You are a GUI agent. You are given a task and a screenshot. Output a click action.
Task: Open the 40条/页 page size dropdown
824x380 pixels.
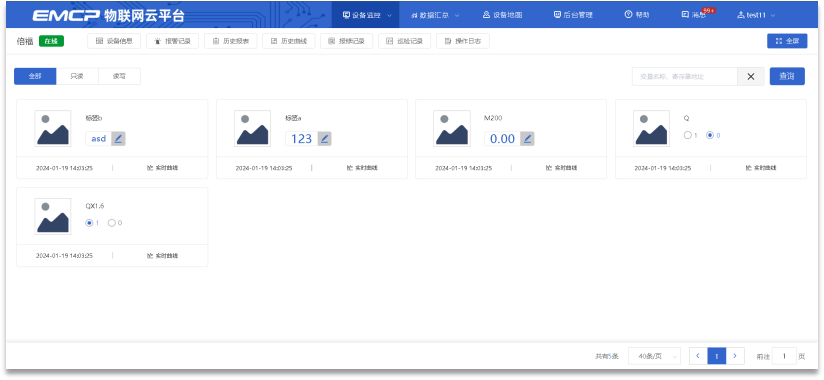654,356
